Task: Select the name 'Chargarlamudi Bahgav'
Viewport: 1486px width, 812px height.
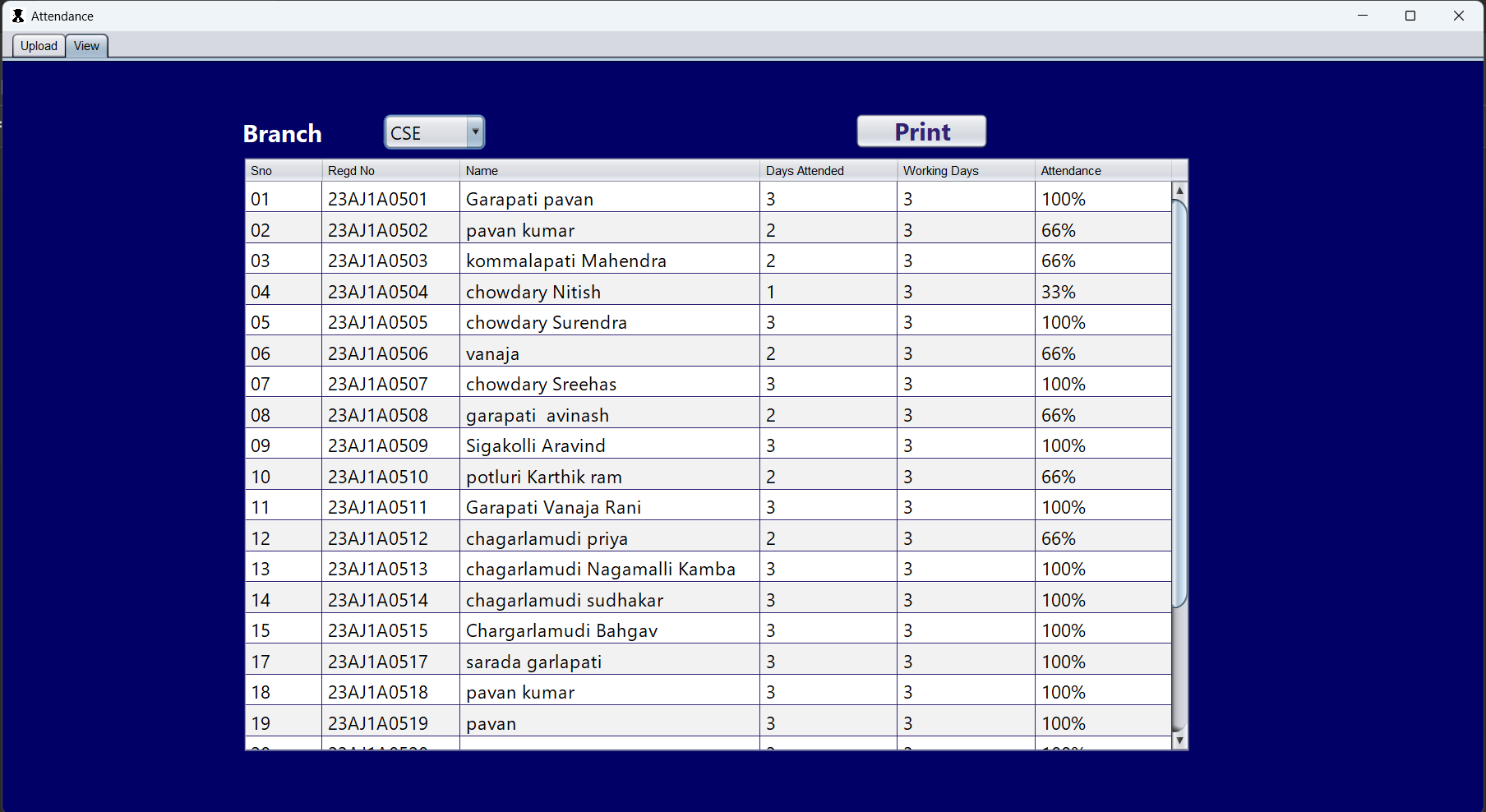Action: point(610,630)
